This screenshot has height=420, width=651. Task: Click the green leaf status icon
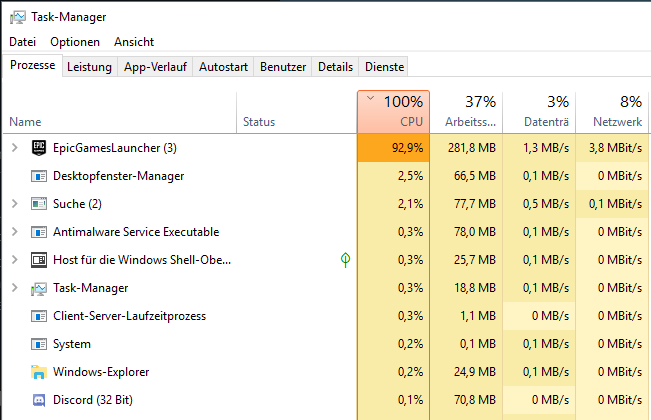(345, 260)
